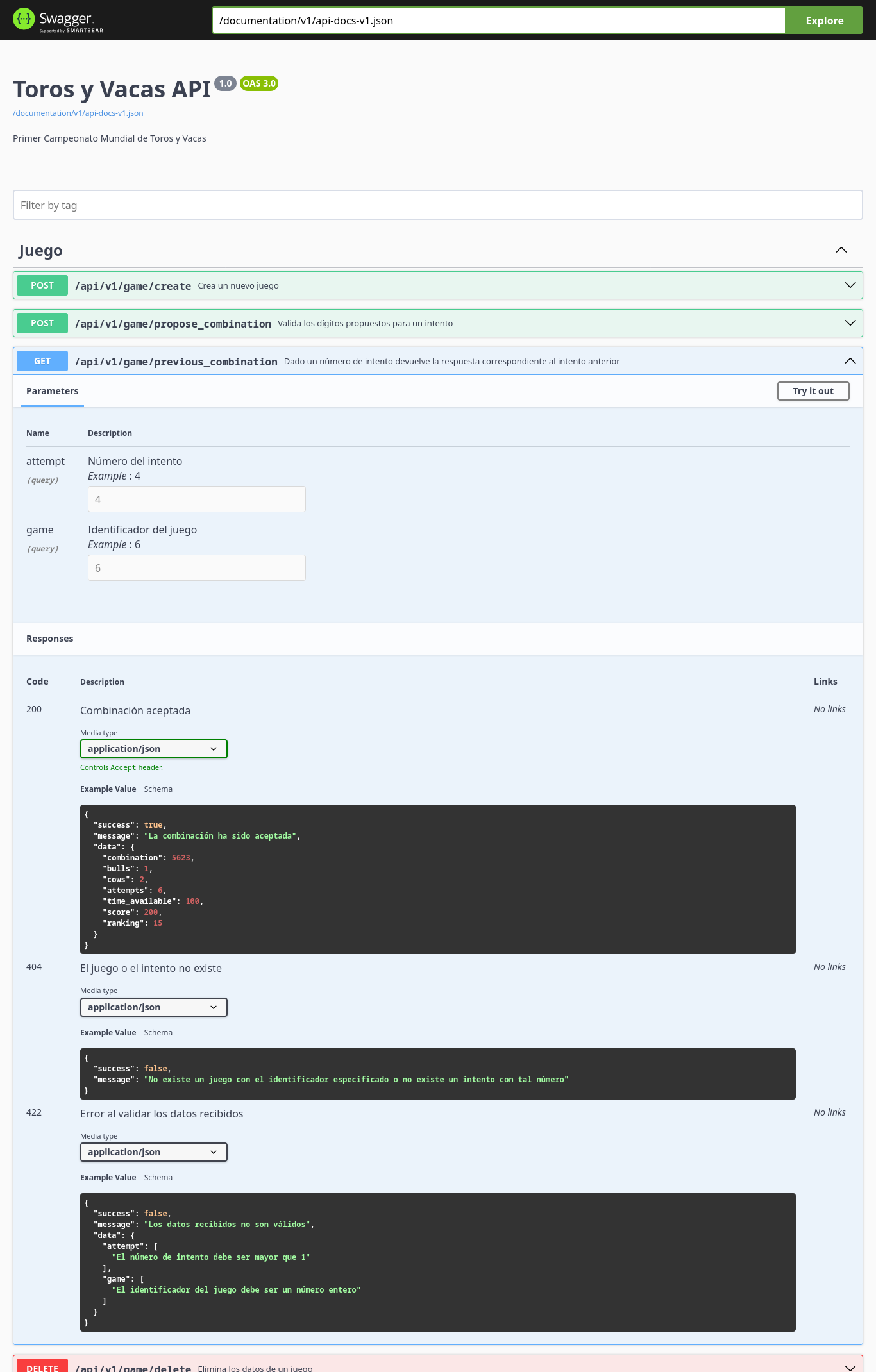Click the Swagger logo icon
The height and width of the screenshot is (1372, 876).
24,19
